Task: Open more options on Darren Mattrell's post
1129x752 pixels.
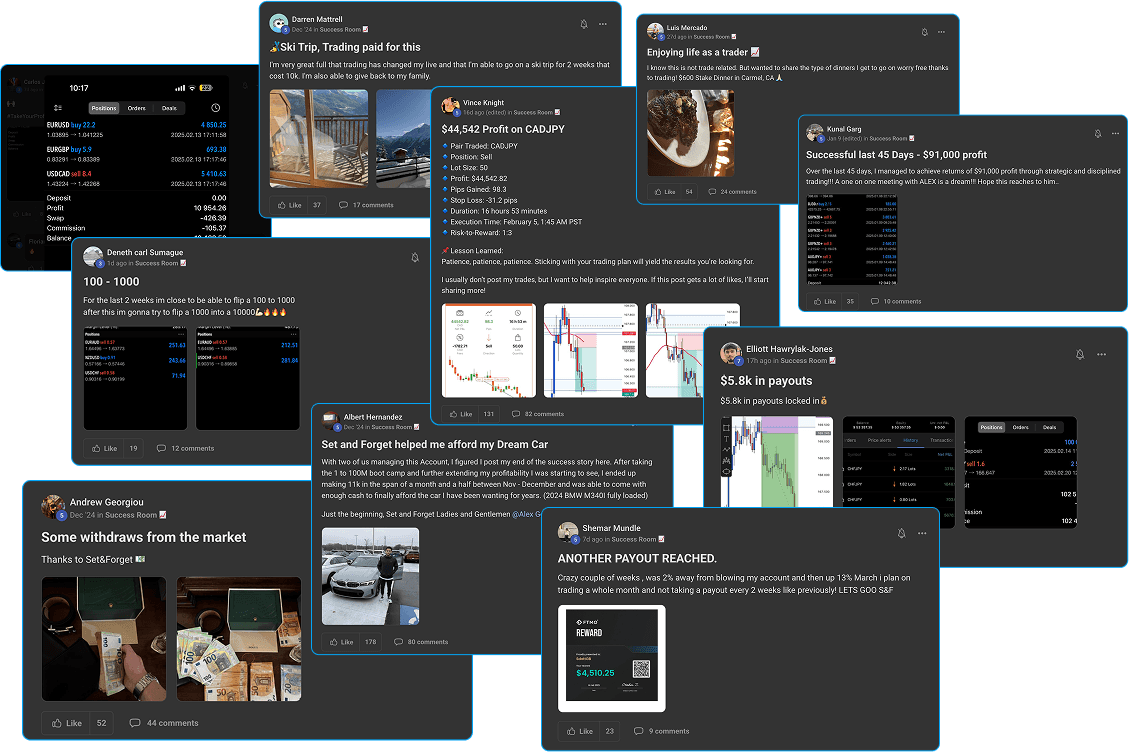Action: (603, 24)
